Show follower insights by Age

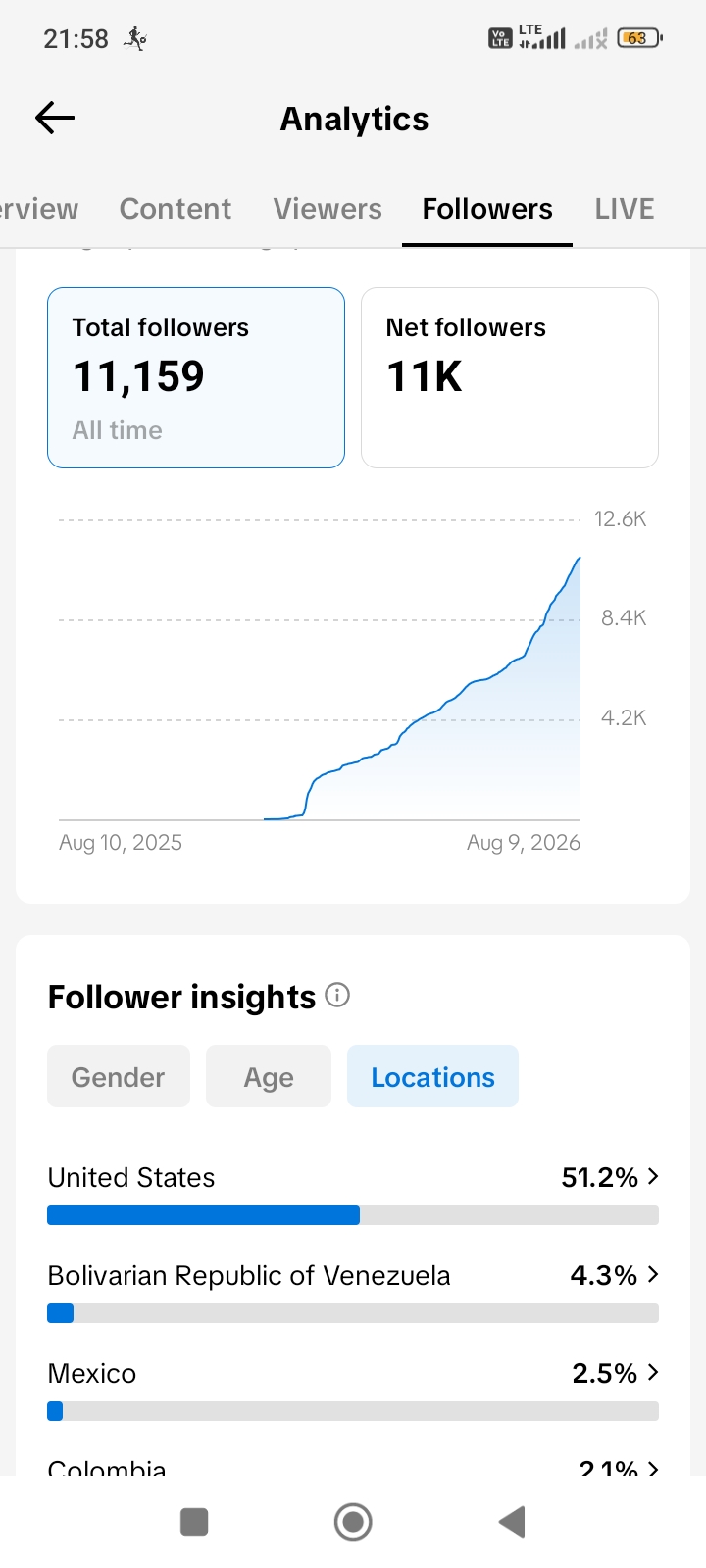pos(269,1077)
